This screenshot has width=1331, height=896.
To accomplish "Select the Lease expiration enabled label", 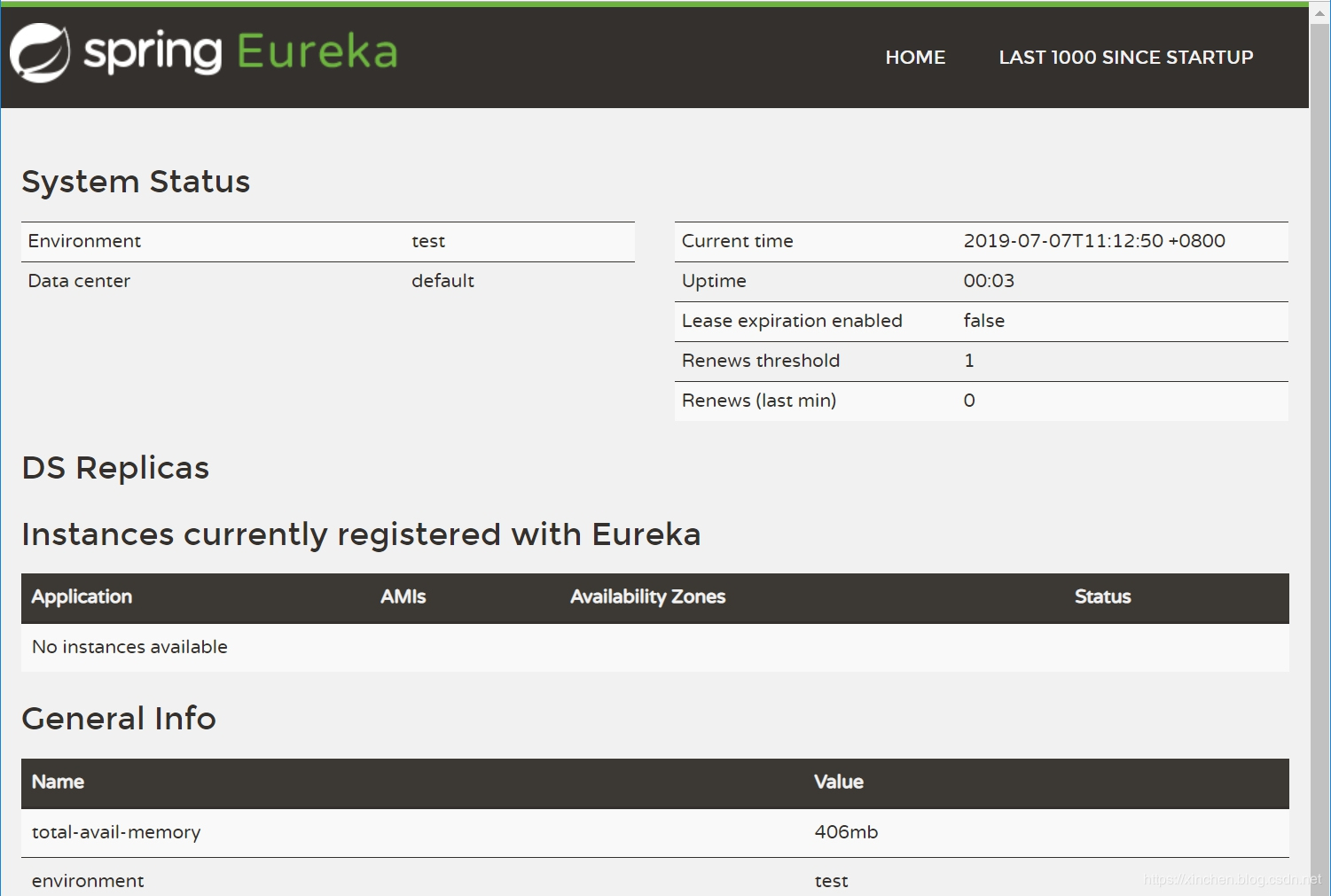I will click(x=792, y=321).
